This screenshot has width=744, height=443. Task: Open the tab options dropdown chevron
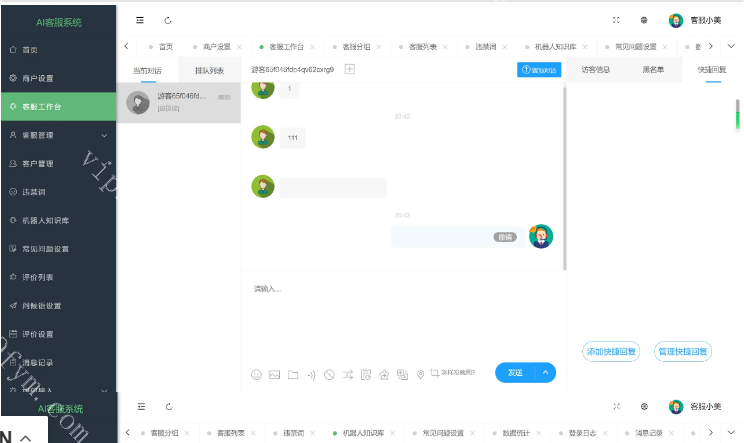(731, 46)
